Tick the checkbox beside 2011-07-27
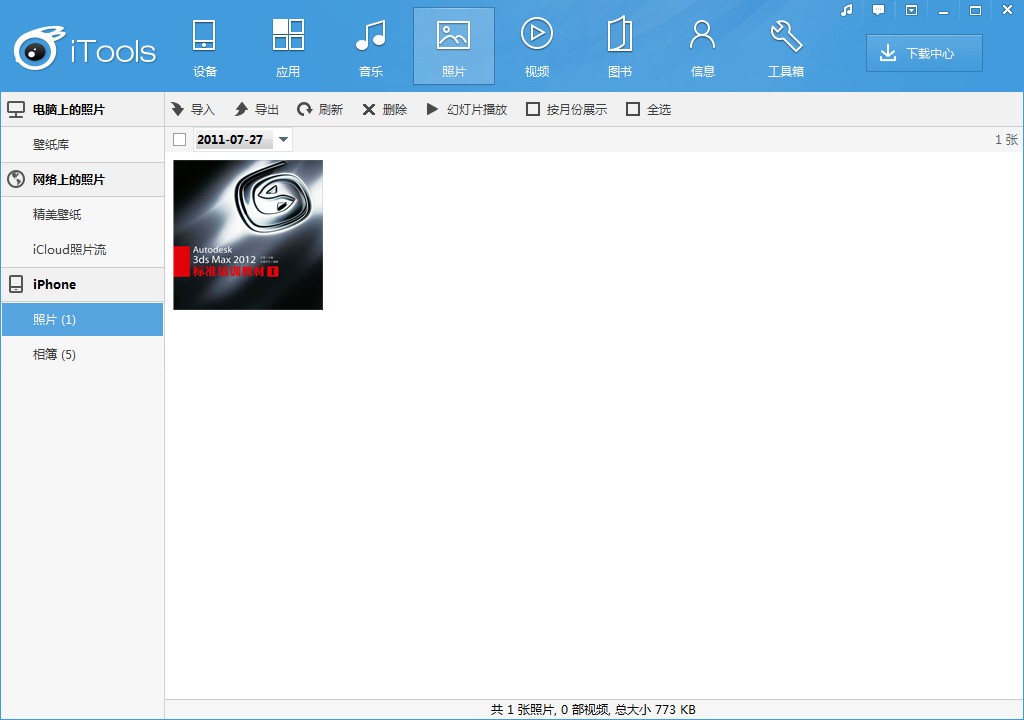The image size is (1024, 720). point(180,139)
